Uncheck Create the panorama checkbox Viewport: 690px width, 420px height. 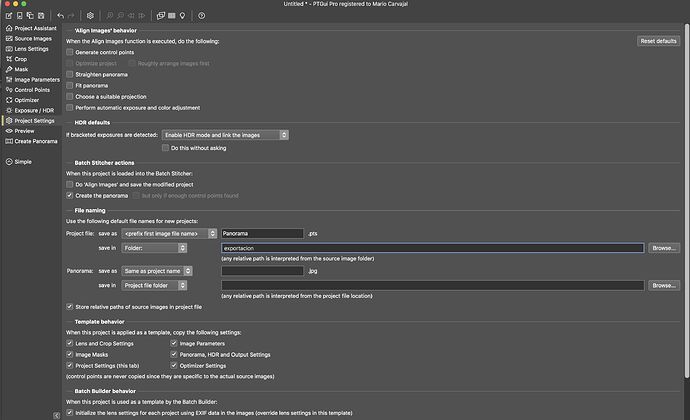tap(70, 195)
